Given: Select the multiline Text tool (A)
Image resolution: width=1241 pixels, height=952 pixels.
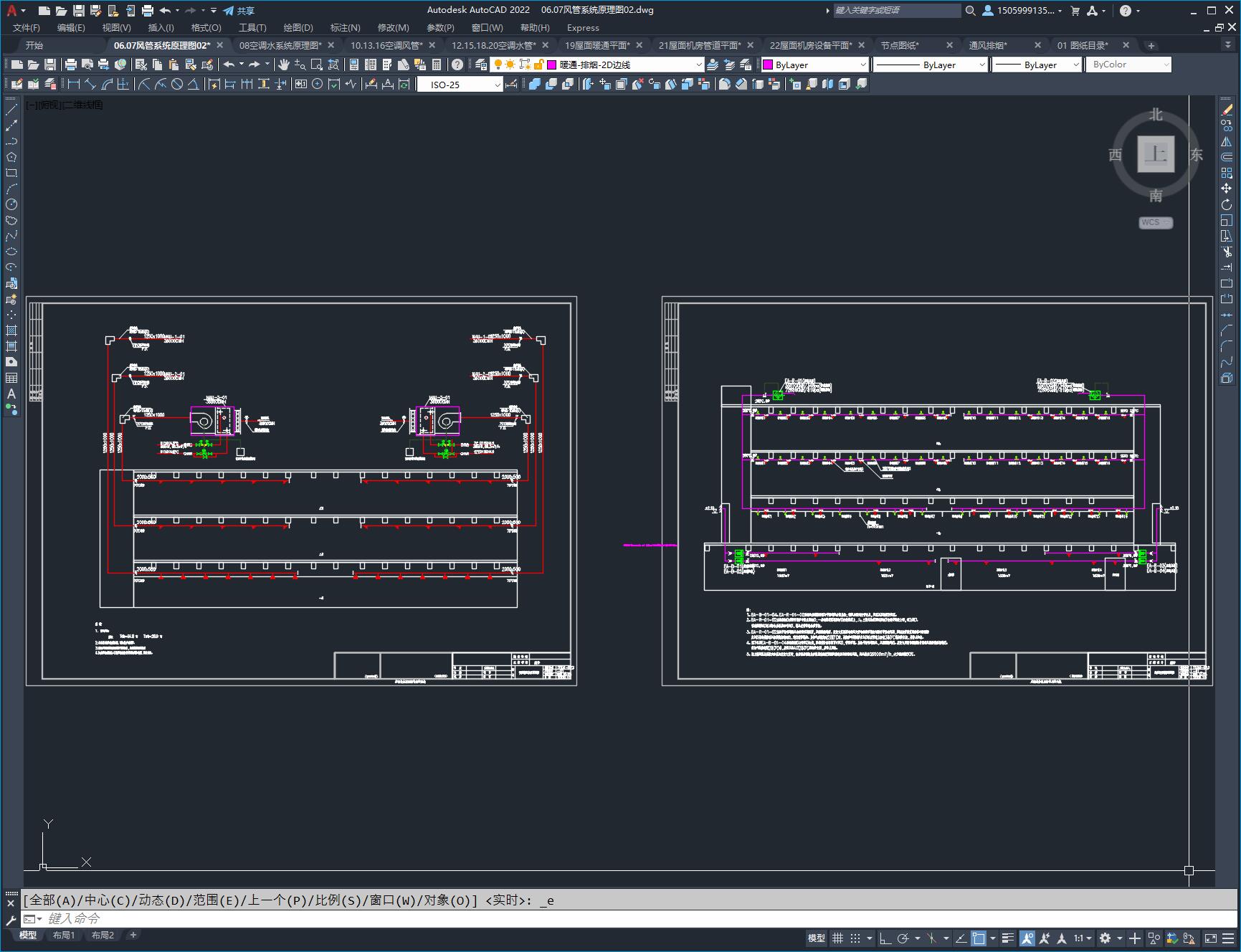Looking at the screenshot, I should click(11, 394).
